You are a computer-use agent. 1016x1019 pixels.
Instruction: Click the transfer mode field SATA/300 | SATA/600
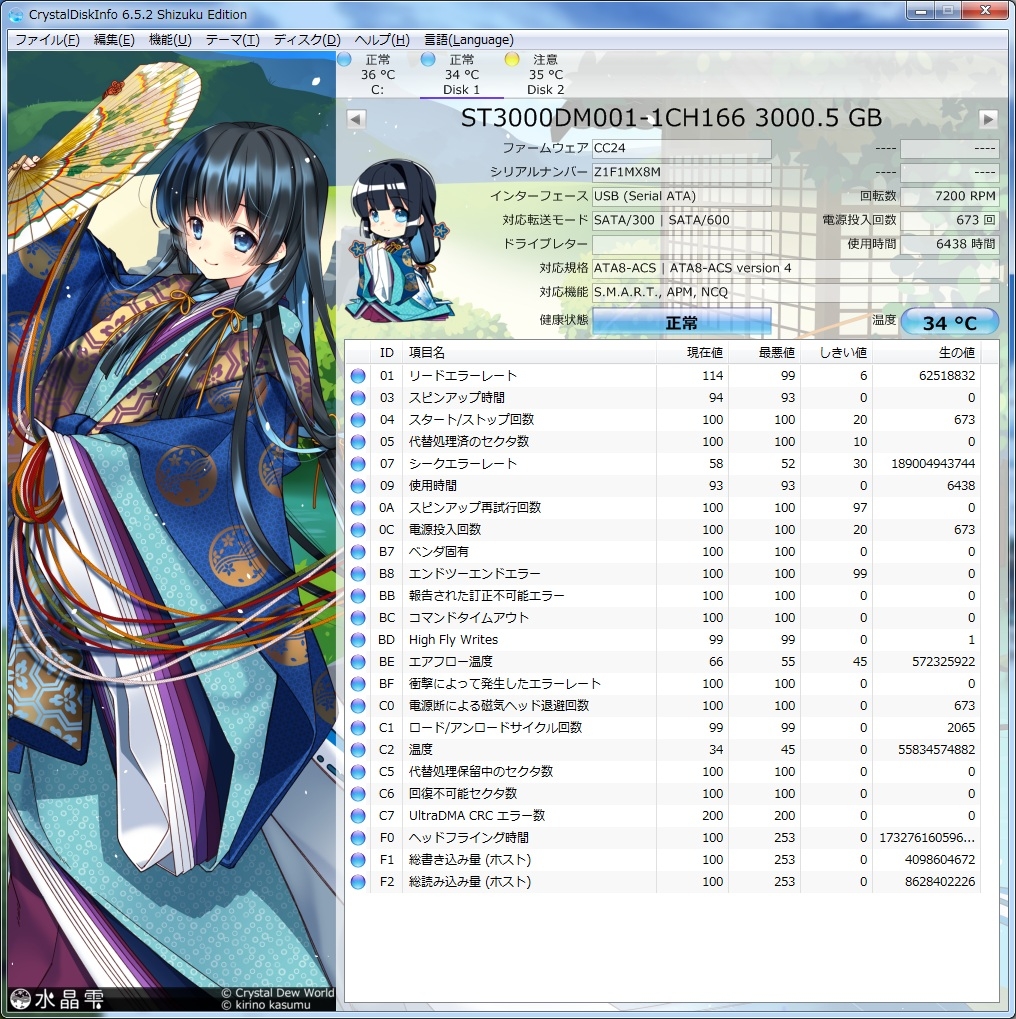pos(681,220)
